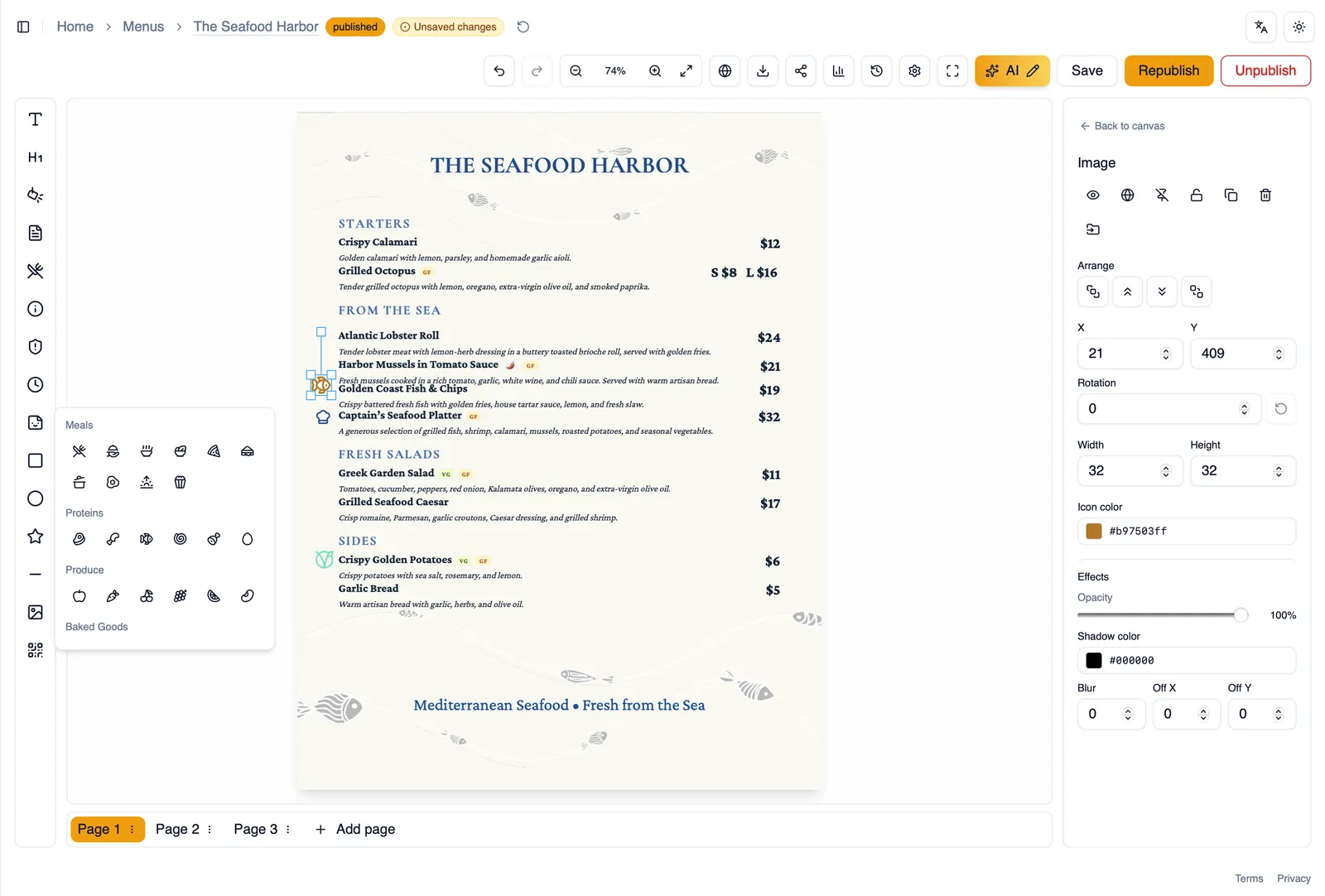Select the H1 heading tool
This screenshot has width=1325, height=896.
tap(35, 157)
